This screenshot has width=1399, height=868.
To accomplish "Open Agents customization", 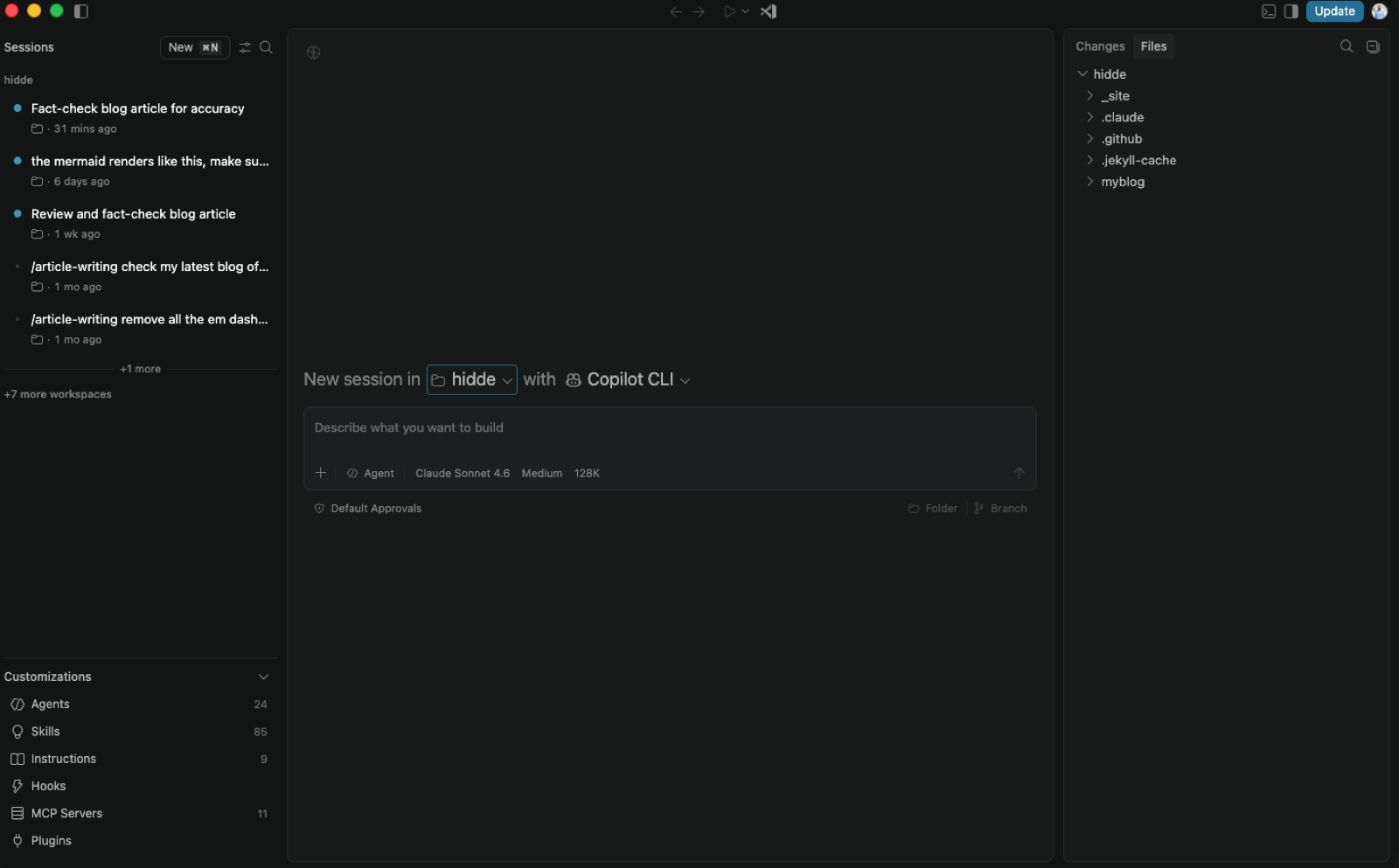I will point(140,704).
